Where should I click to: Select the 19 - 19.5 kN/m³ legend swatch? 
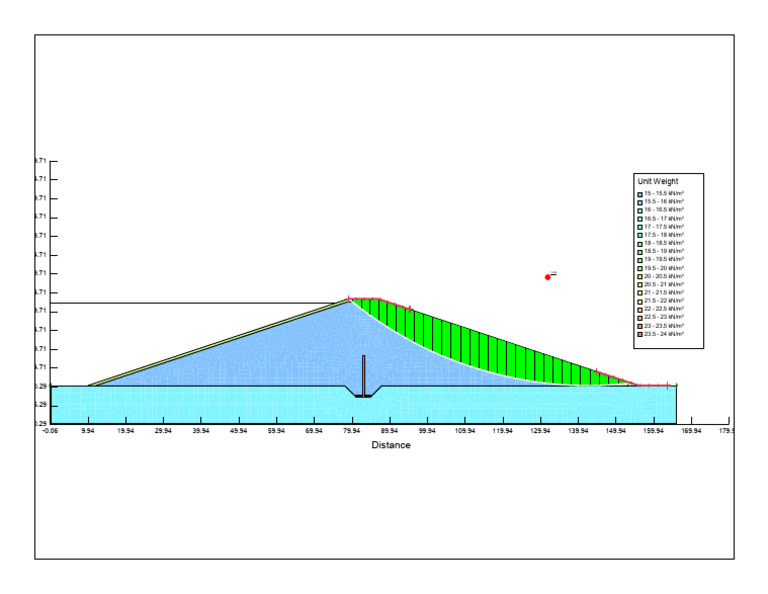click(x=640, y=260)
